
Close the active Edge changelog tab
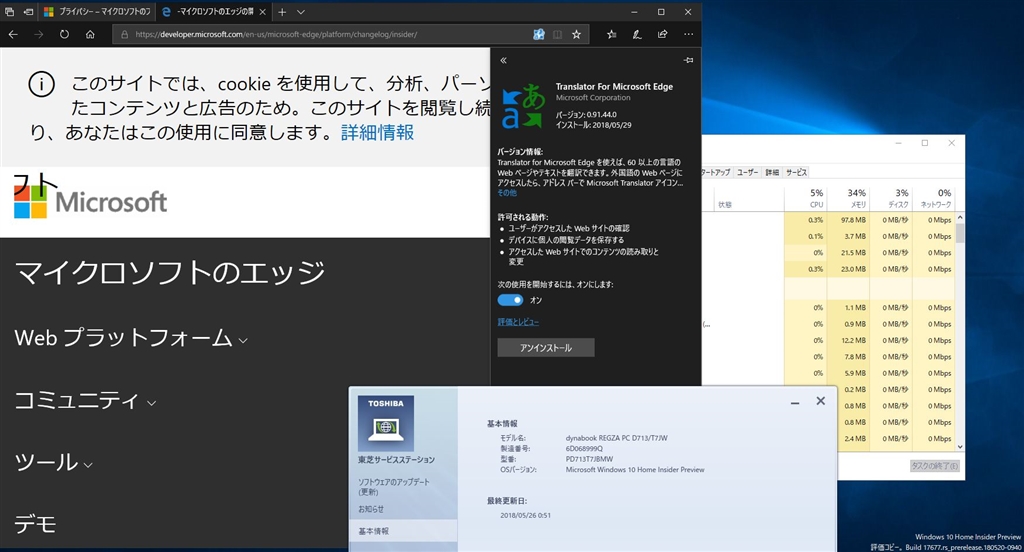pos(263,12)
